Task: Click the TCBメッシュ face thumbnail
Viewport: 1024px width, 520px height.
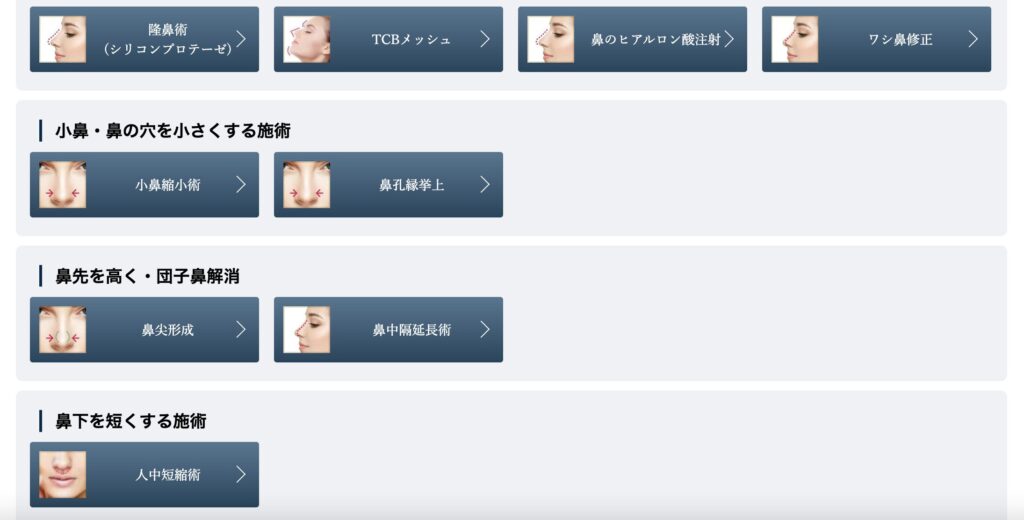Action: point(306,39)
